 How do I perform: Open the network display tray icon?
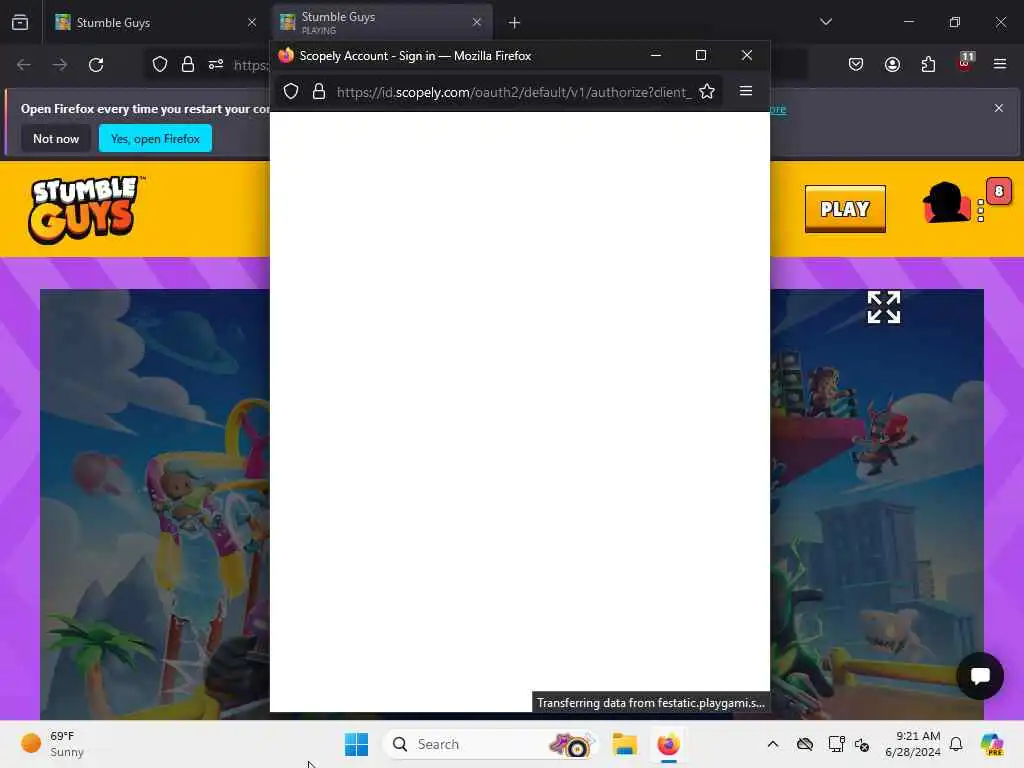tap(836, 744)
